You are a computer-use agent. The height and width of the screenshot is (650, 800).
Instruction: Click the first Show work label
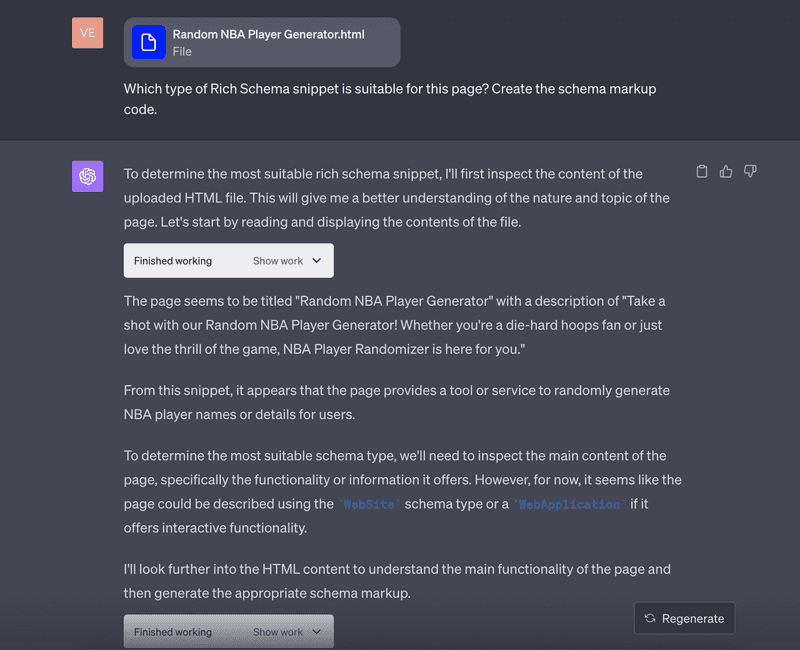tap(278, 261)
